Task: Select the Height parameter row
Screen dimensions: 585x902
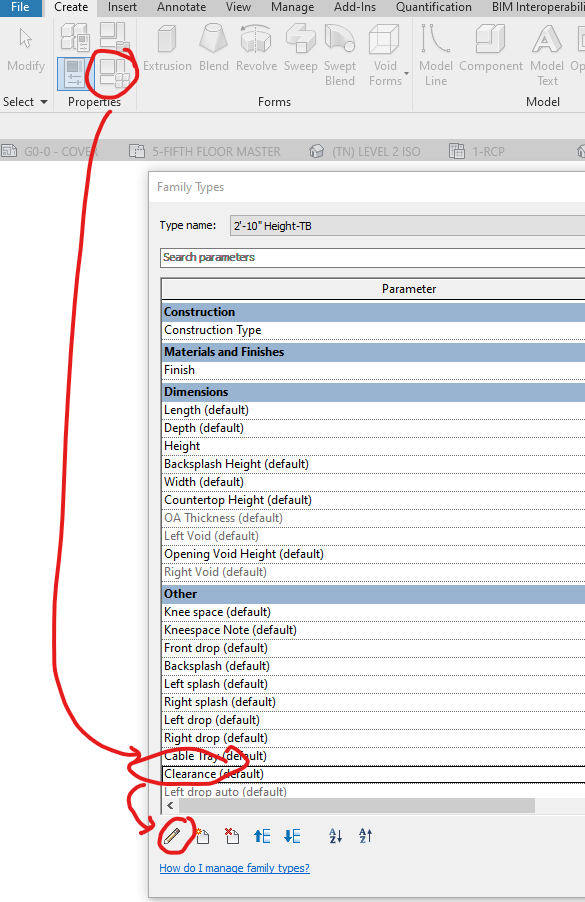Action: (x=373, y=446)
